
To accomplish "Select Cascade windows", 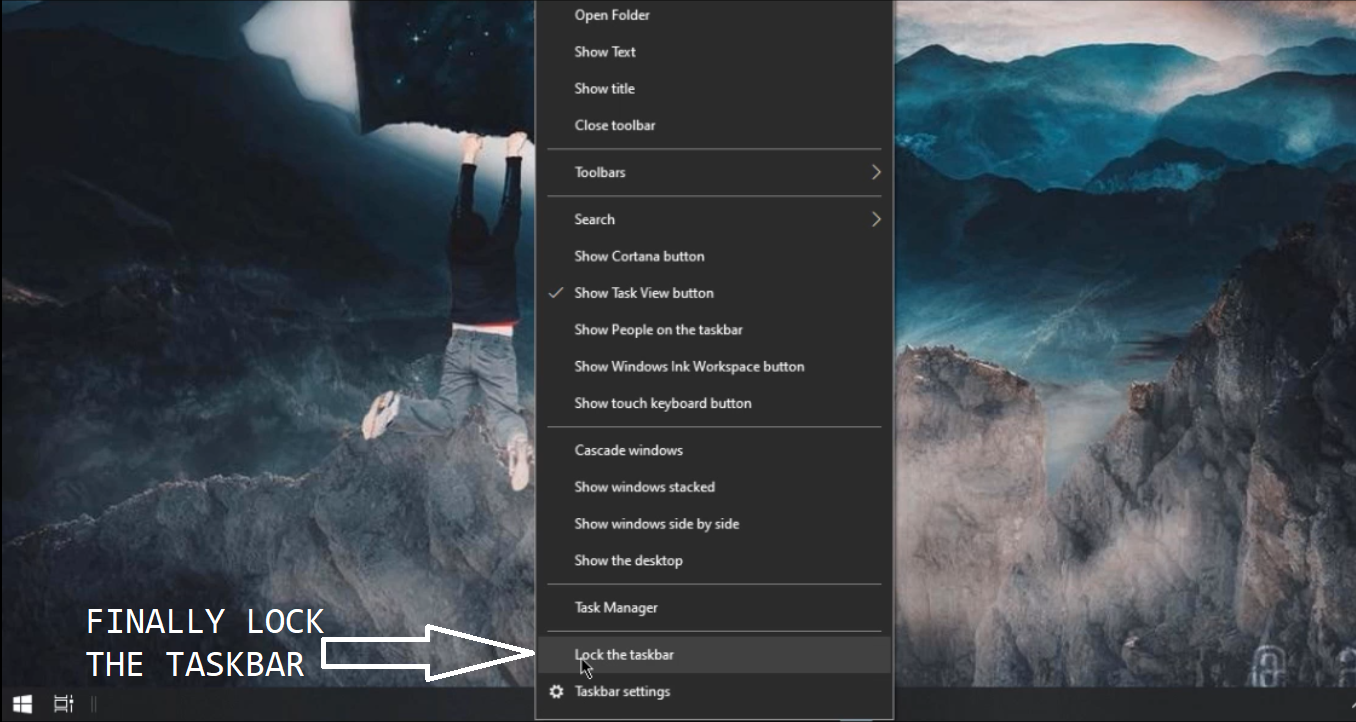I will coord(714,451).
